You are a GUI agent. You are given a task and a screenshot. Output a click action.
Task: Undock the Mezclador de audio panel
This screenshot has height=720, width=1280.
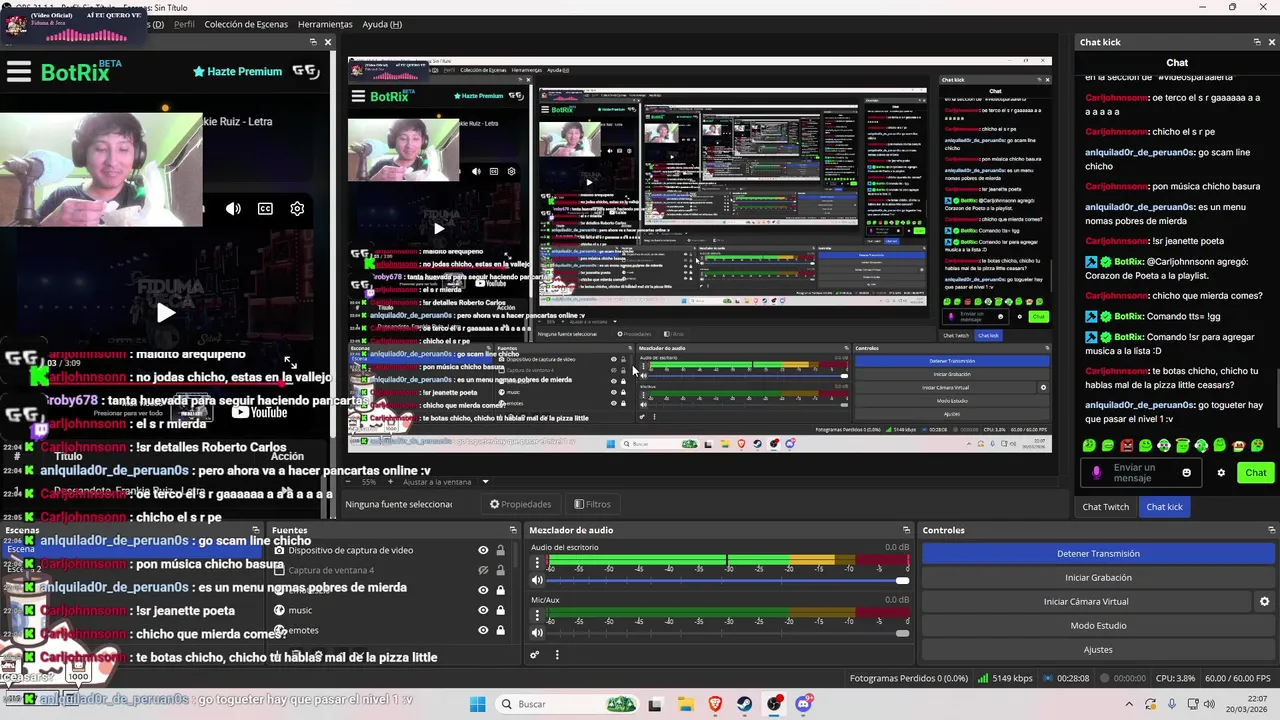[907, 530]
